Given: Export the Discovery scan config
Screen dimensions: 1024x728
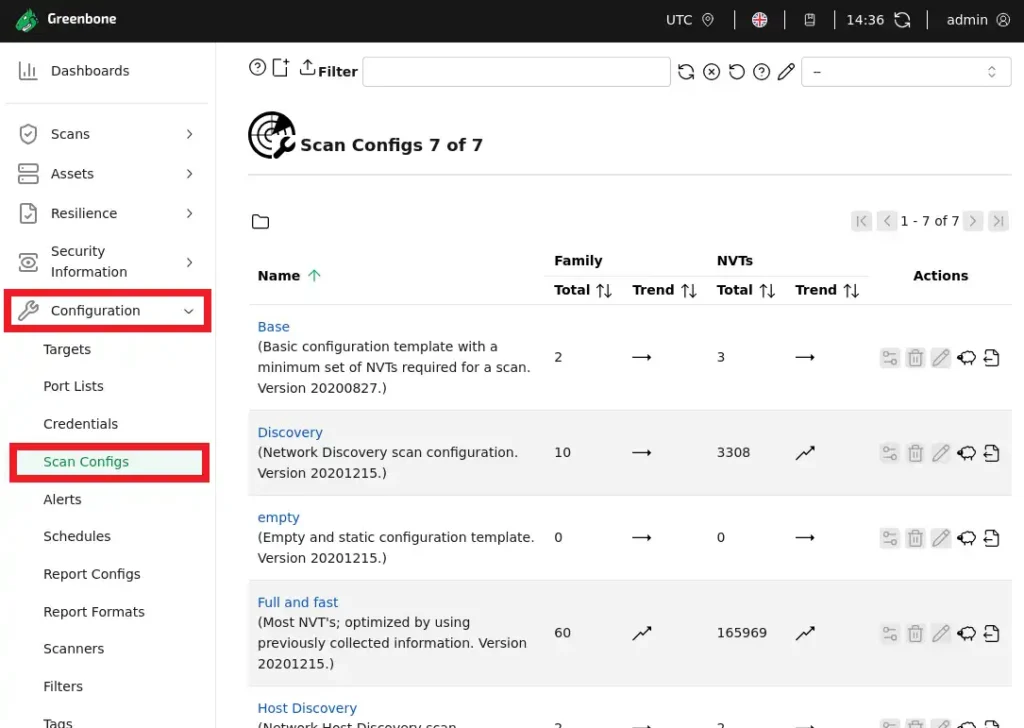Looking at the screenshot, I should 991,453.
